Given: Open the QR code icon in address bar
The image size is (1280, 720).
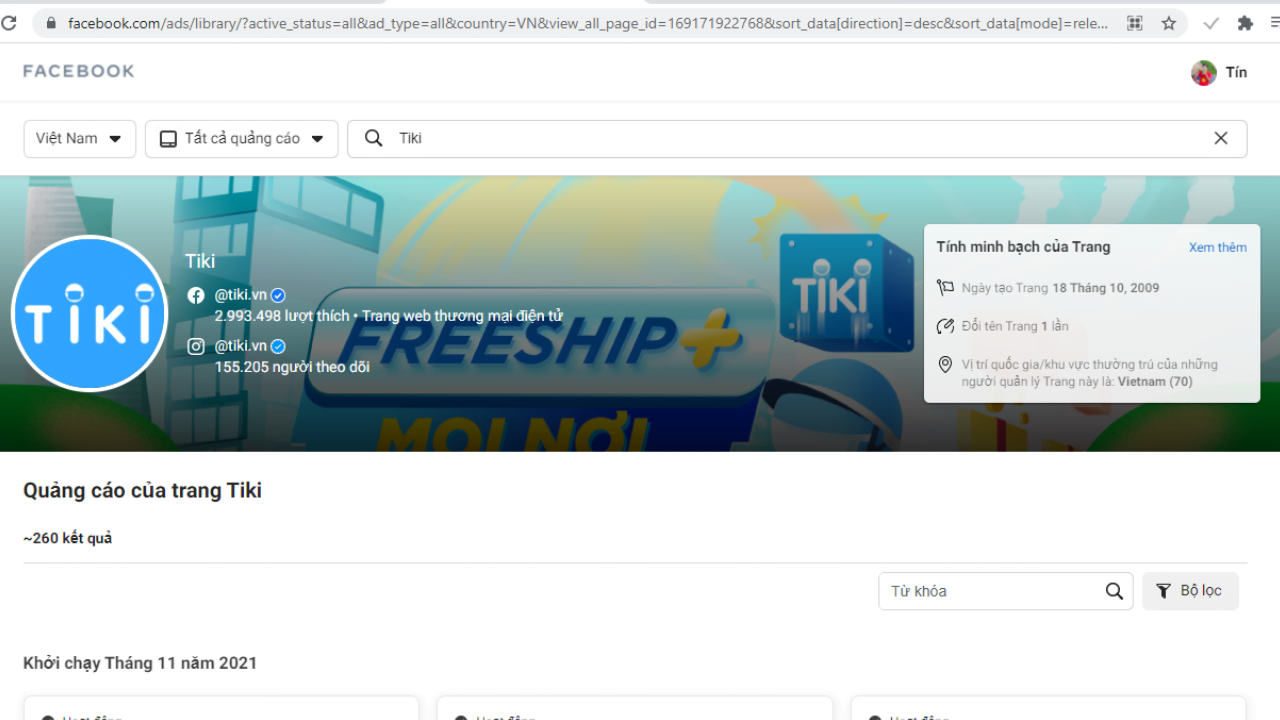Looking at the screenshot, I should pos(1134,23).
